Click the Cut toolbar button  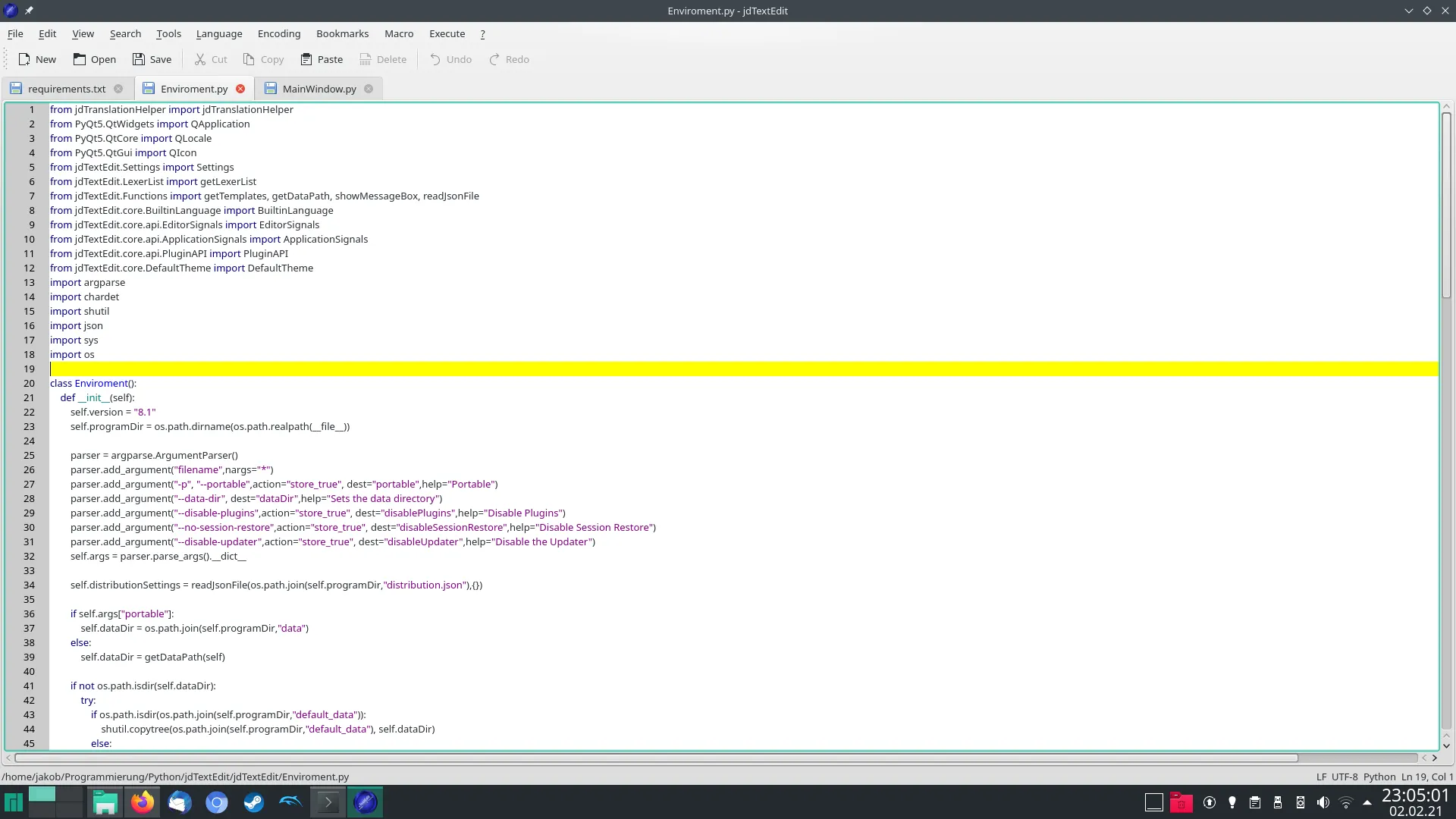pos(210,59)
